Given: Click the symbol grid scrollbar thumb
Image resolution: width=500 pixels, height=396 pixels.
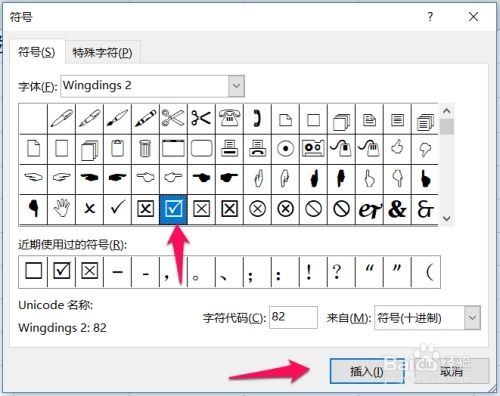Looking at the screenshot, I should point(447,127).
